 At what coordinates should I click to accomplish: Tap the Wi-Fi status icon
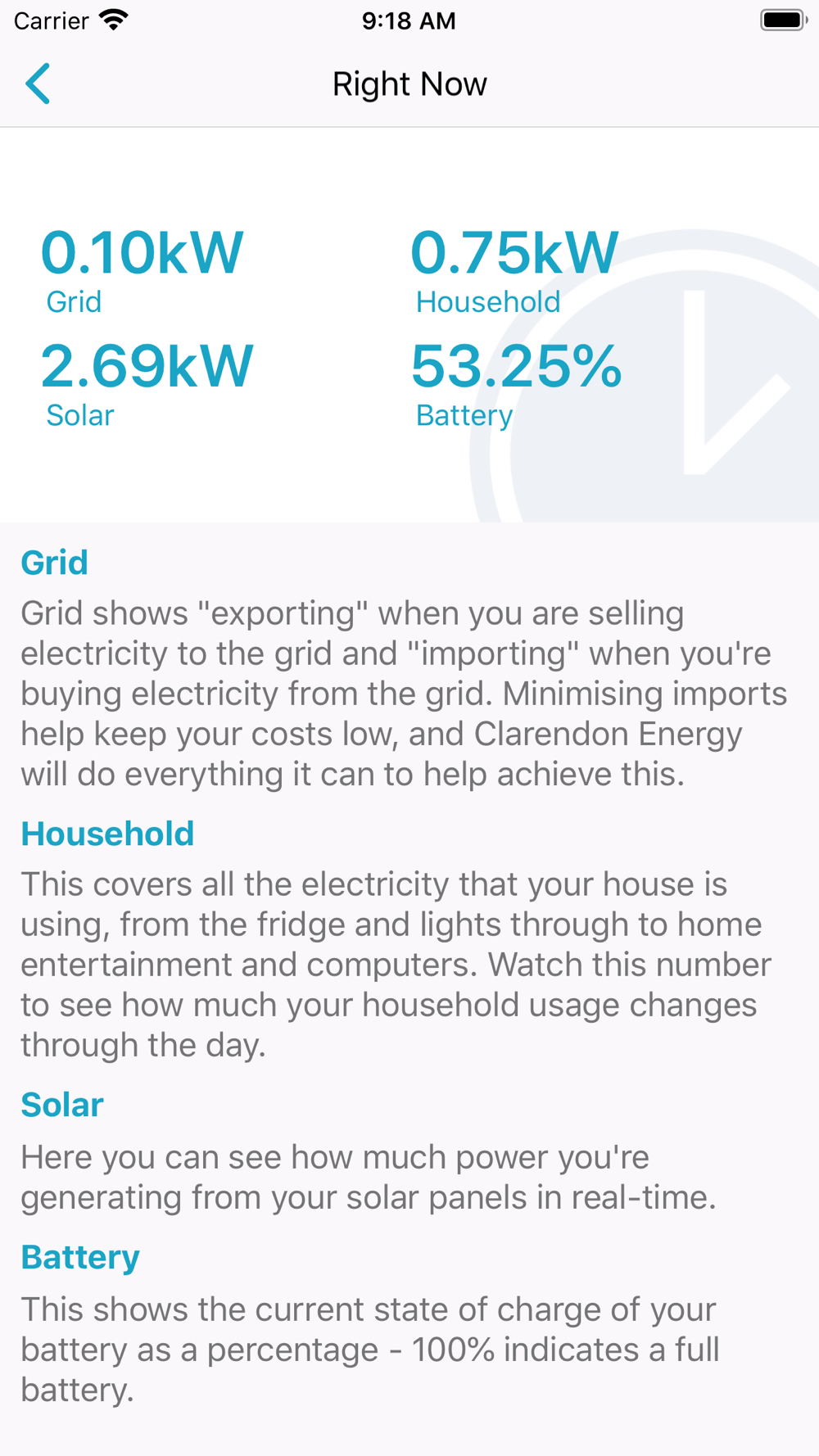[x=114, y=20]
